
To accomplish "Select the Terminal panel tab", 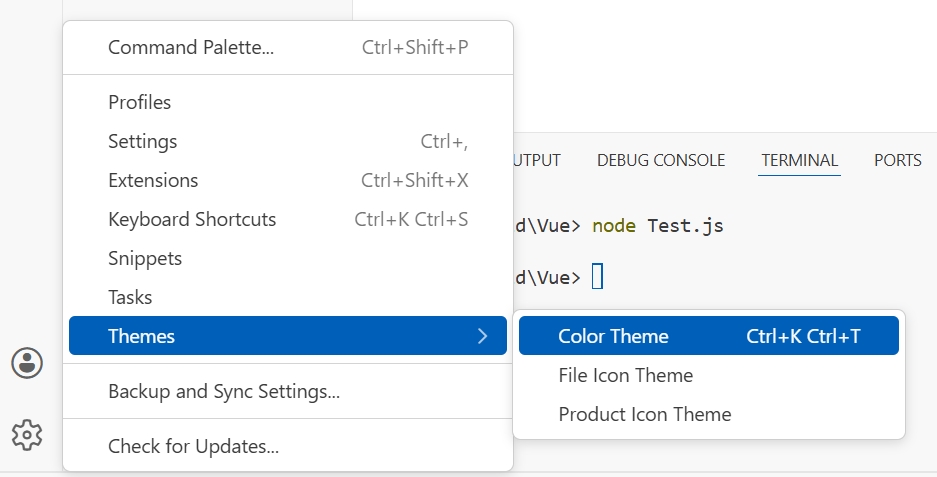I will [x=799, y=160].
